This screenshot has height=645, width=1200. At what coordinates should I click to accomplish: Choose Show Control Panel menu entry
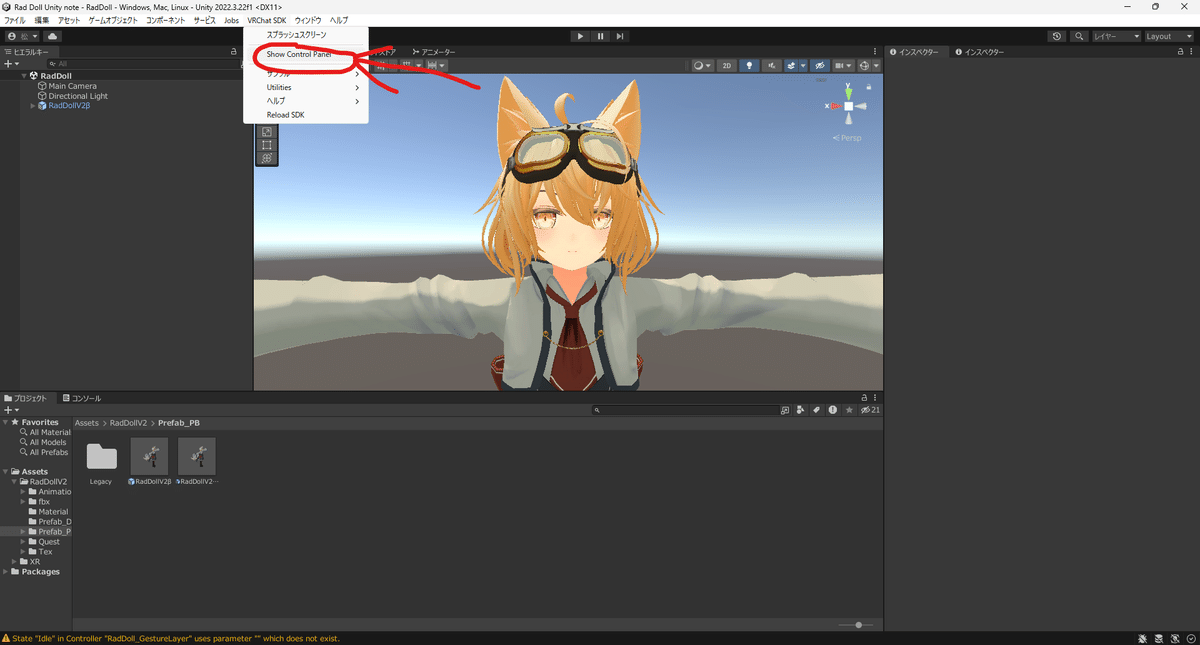306,54
